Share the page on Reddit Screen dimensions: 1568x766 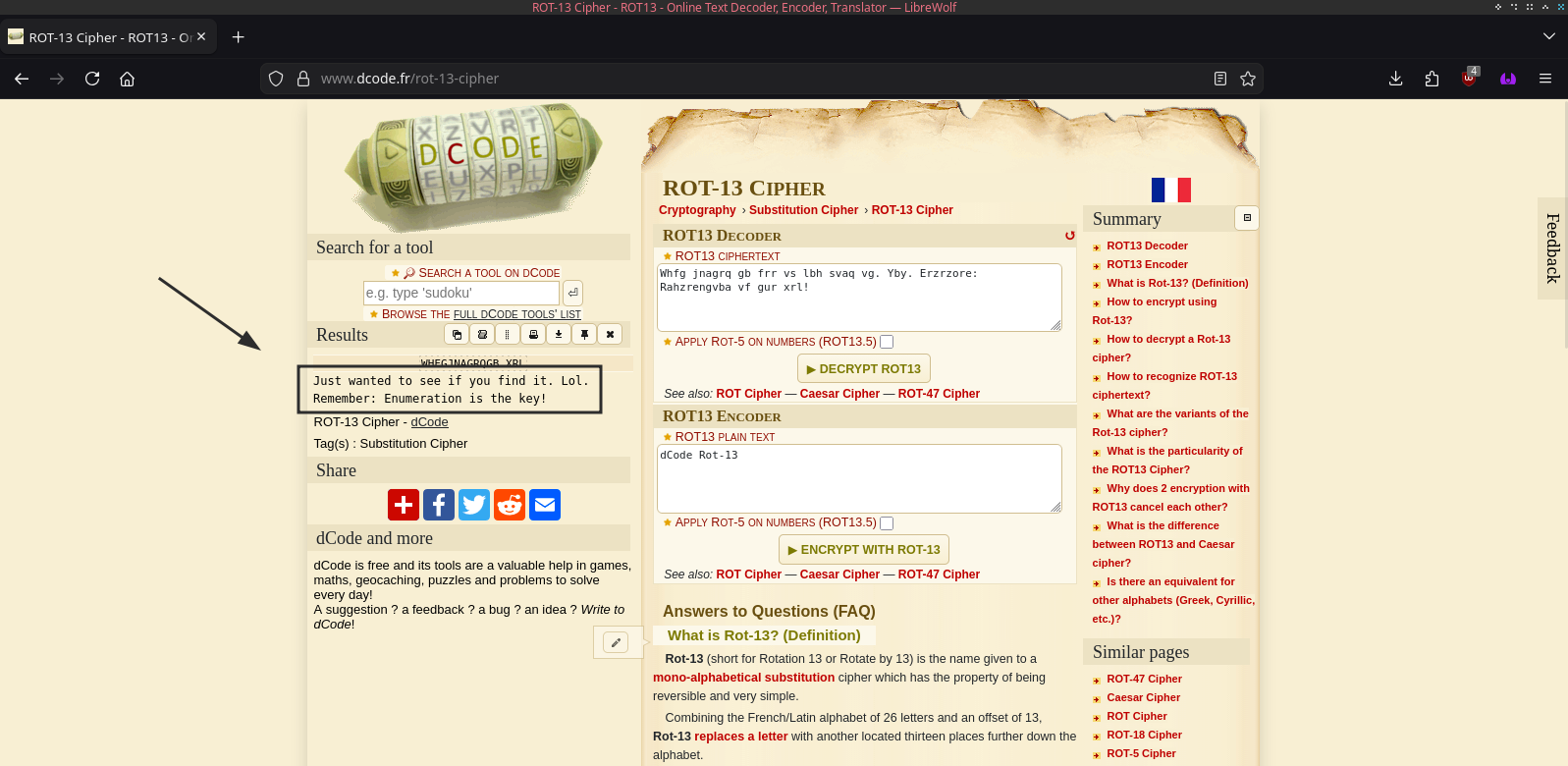[x=510, y=505]
